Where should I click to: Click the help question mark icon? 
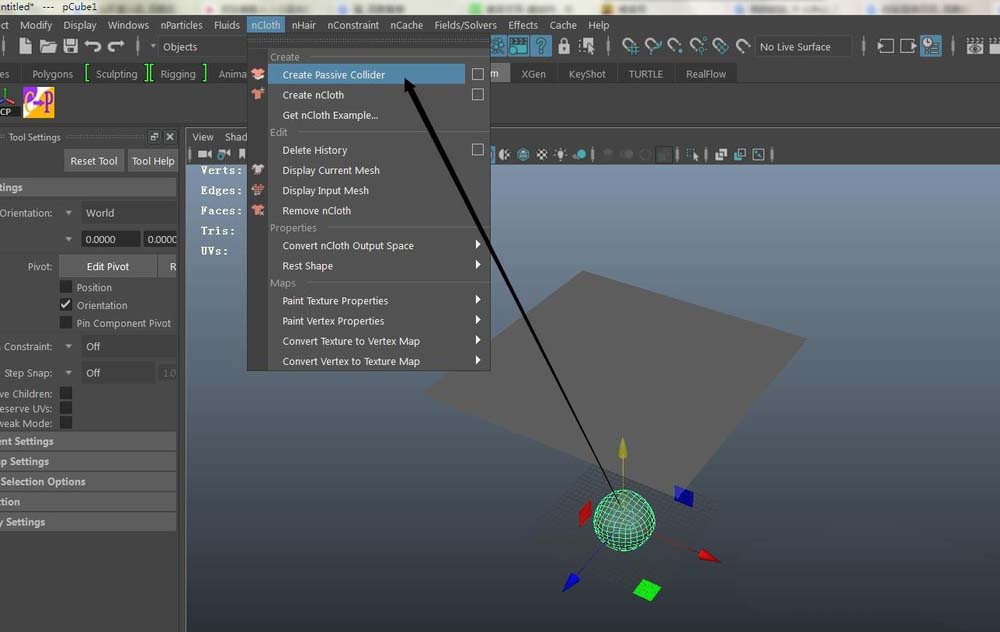tap(541, 46)
